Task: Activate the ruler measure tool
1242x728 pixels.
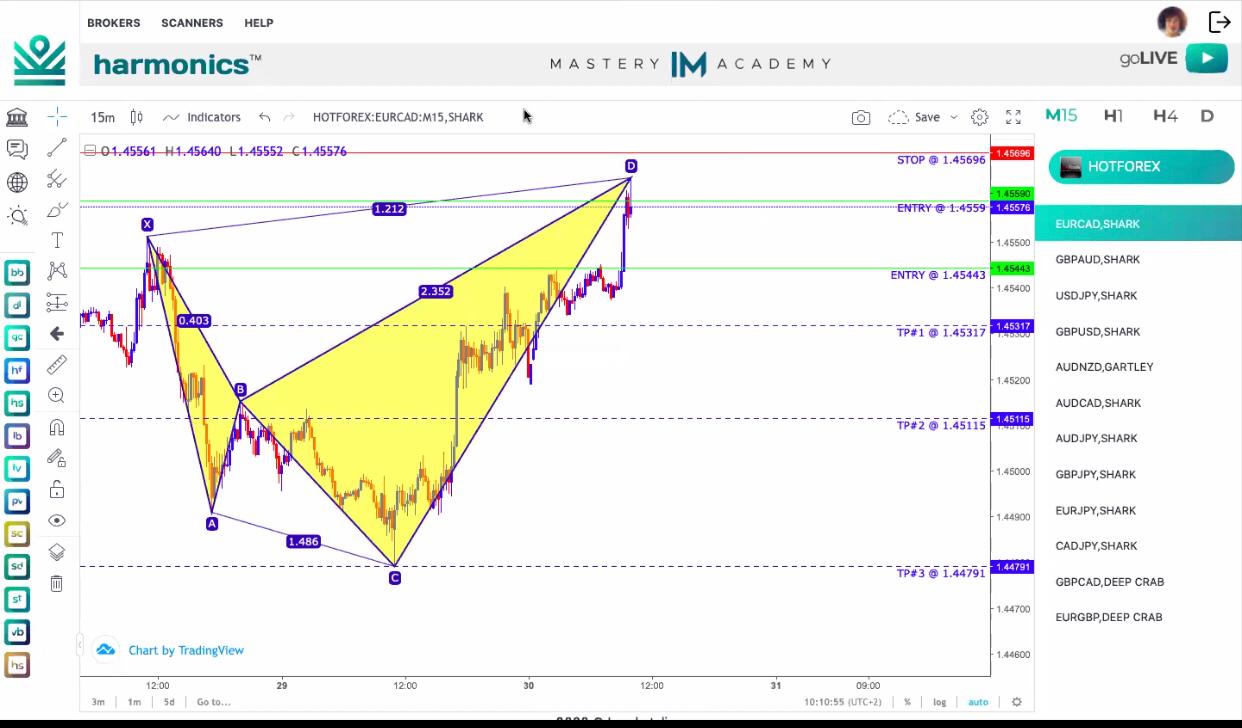Action: [x=57, y=364]
